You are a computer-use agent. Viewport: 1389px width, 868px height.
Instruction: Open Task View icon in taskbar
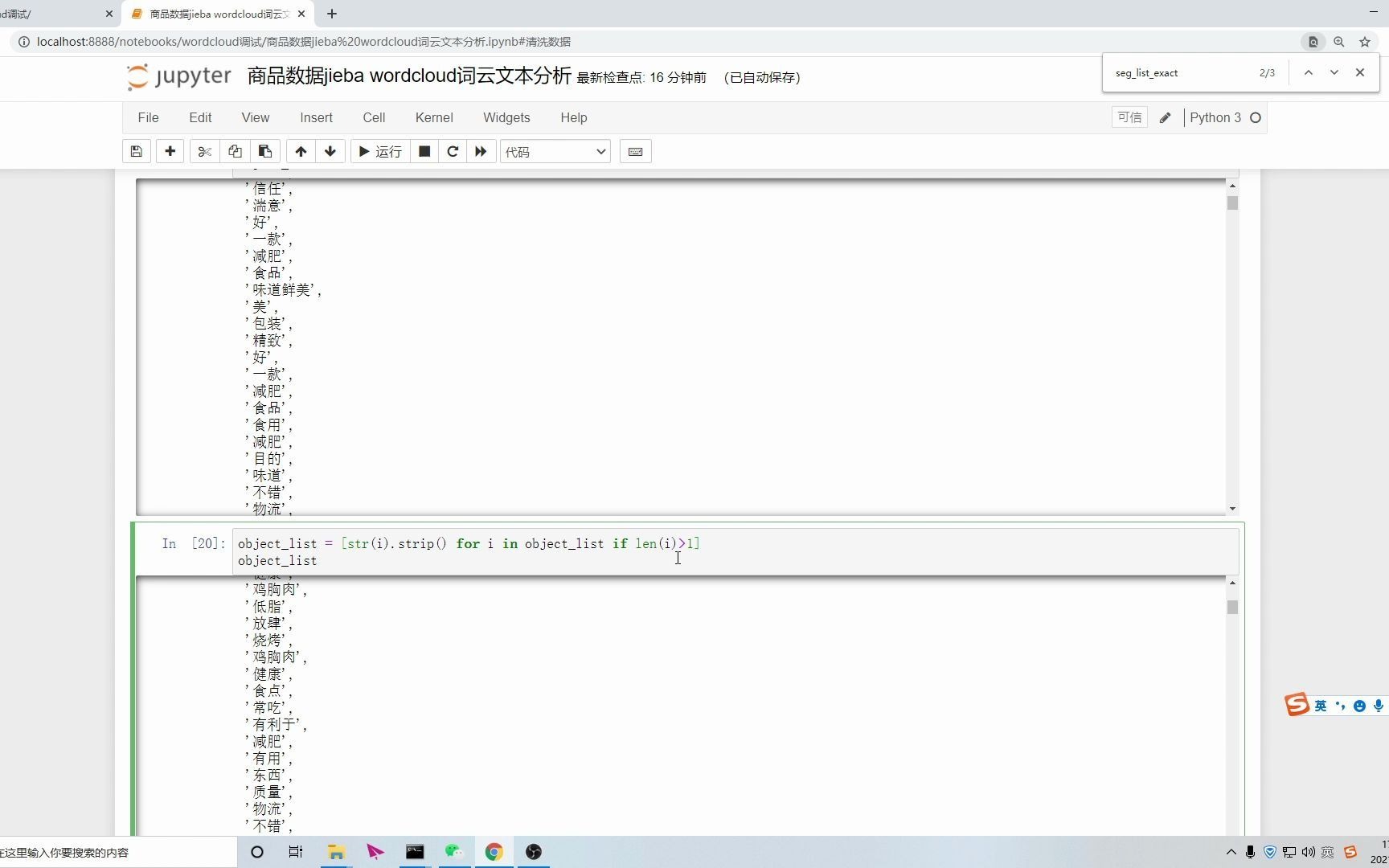296,852
